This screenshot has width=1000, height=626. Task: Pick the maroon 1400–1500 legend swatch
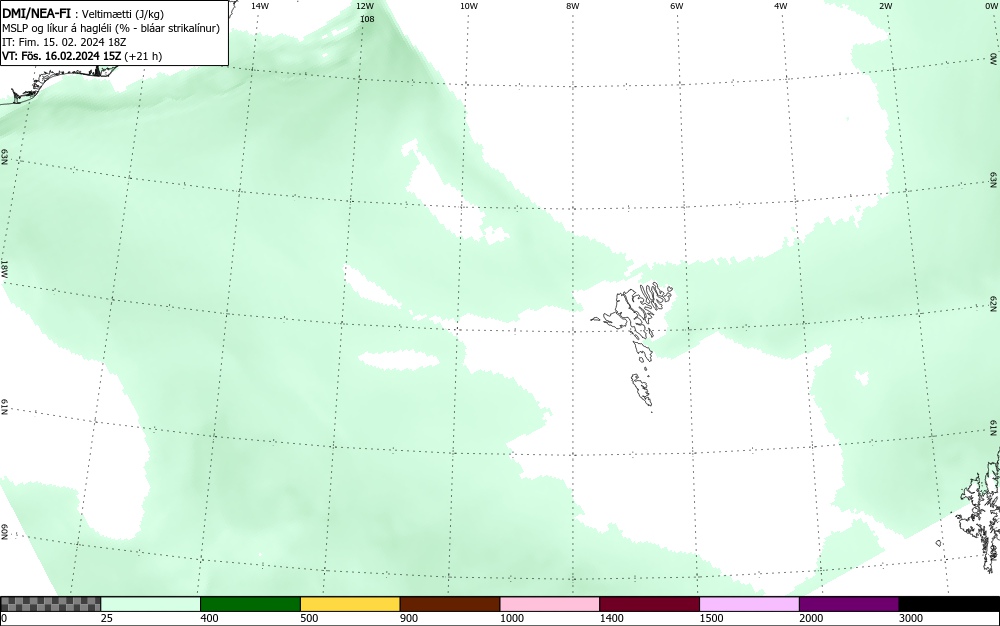[649, 604]
